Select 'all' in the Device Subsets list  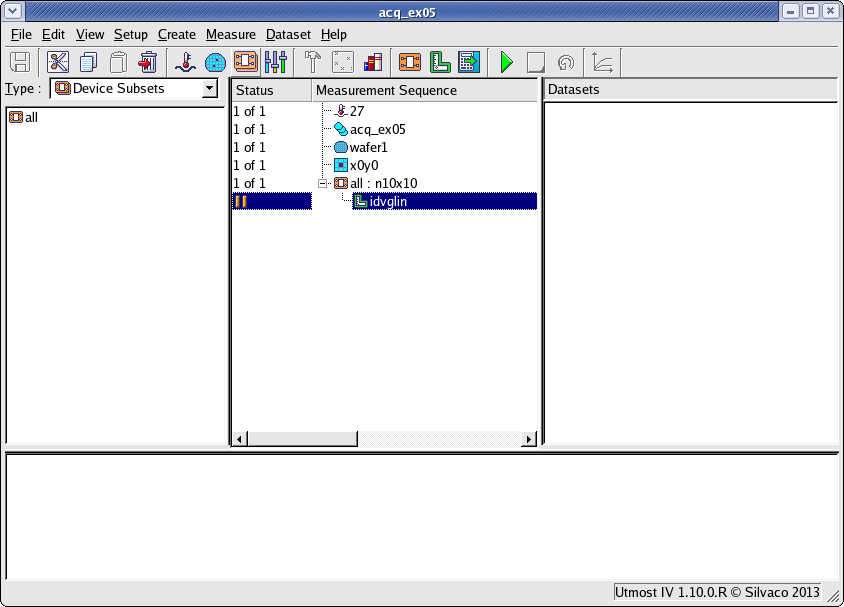coord(24,117)
